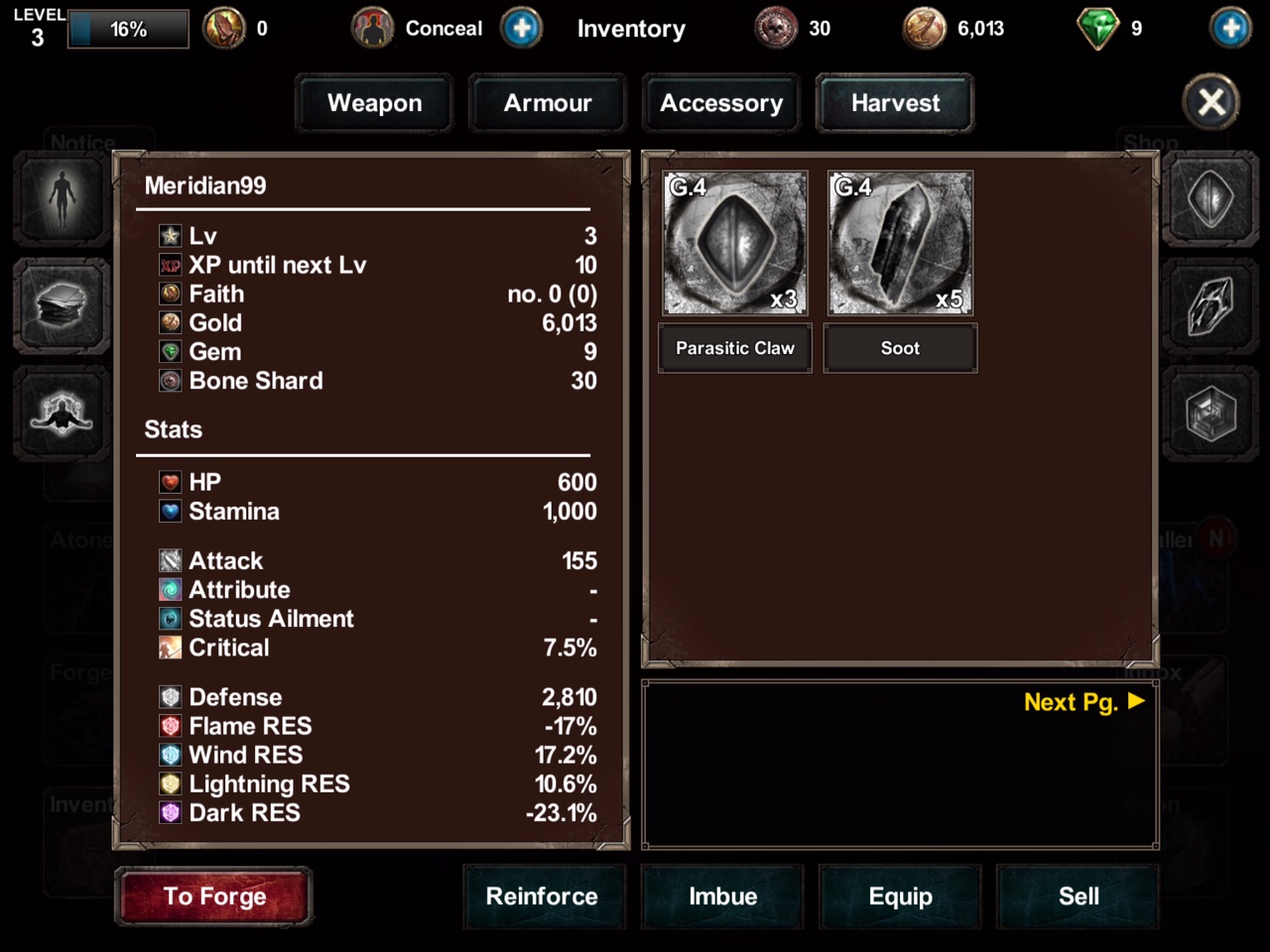Tap the plus button beside Conceal
The width and height of the screenshot is (1270, 952).
coord(522,28)
